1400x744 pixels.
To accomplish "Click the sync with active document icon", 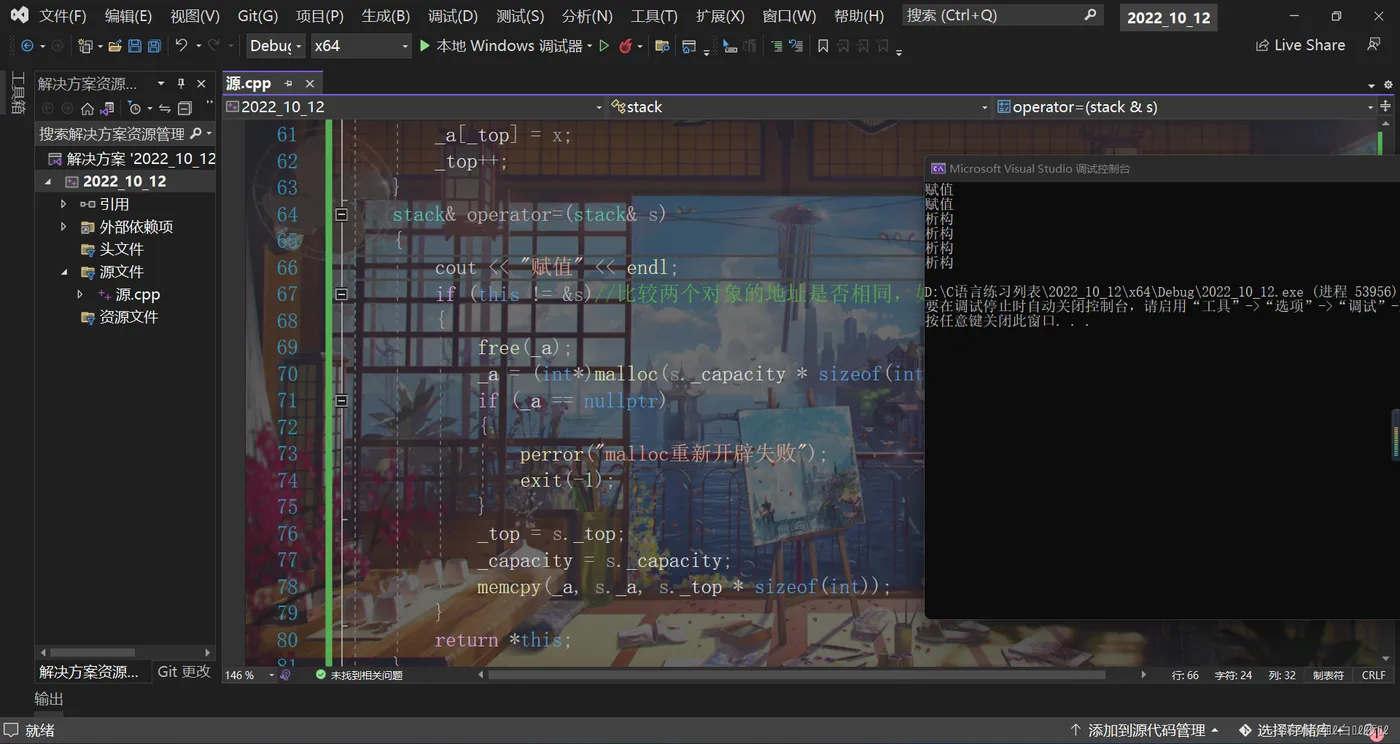I will pos(165,108).
